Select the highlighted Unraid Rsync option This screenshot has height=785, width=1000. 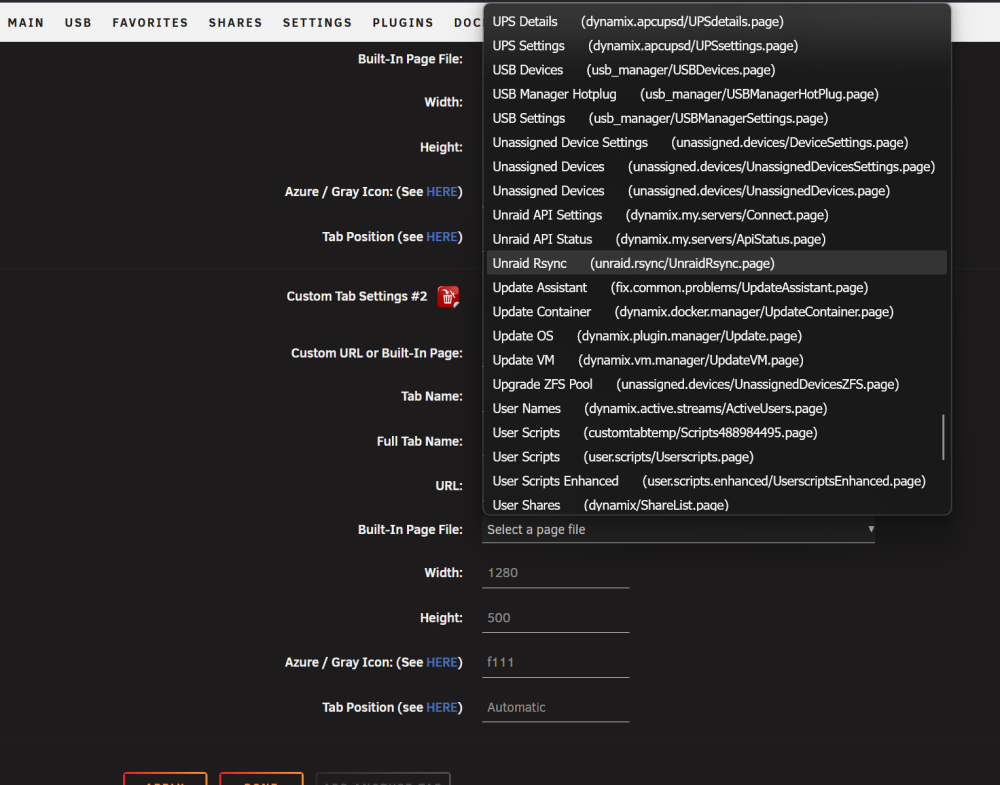716,263
